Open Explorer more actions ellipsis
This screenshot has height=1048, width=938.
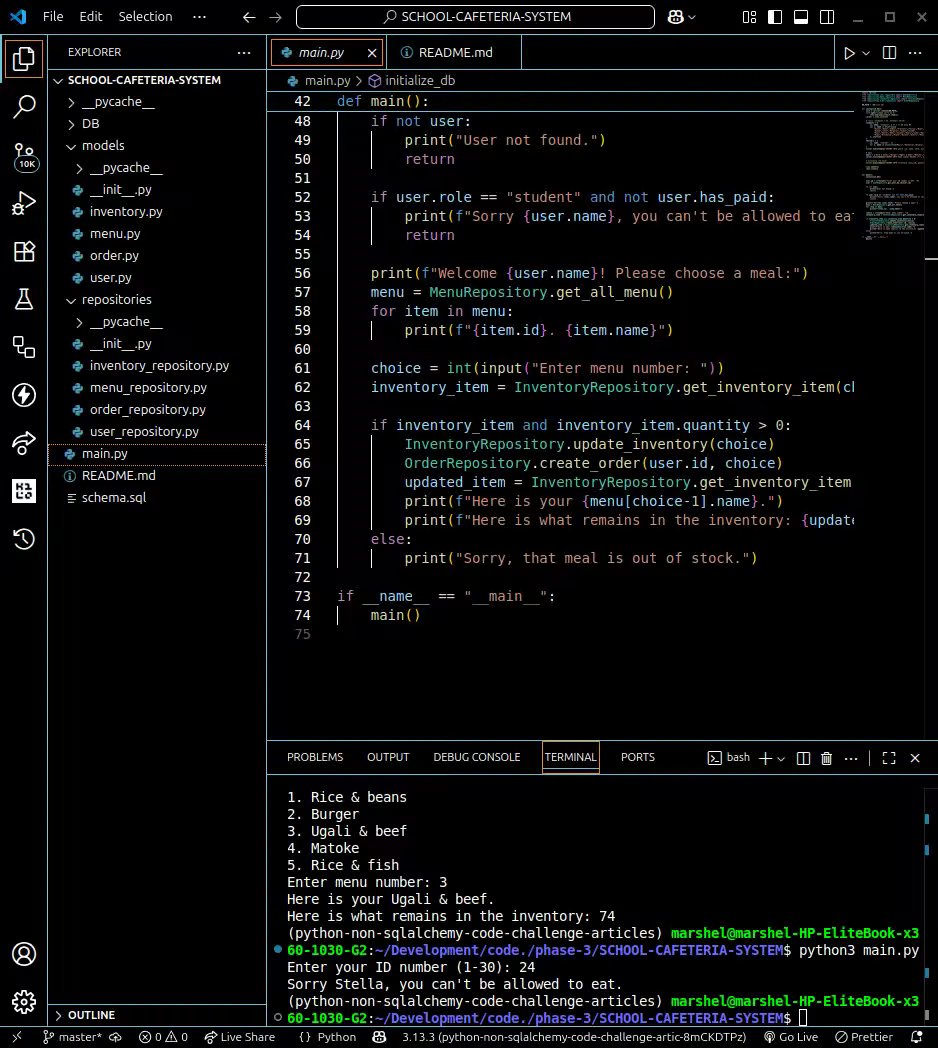[244, 52]
